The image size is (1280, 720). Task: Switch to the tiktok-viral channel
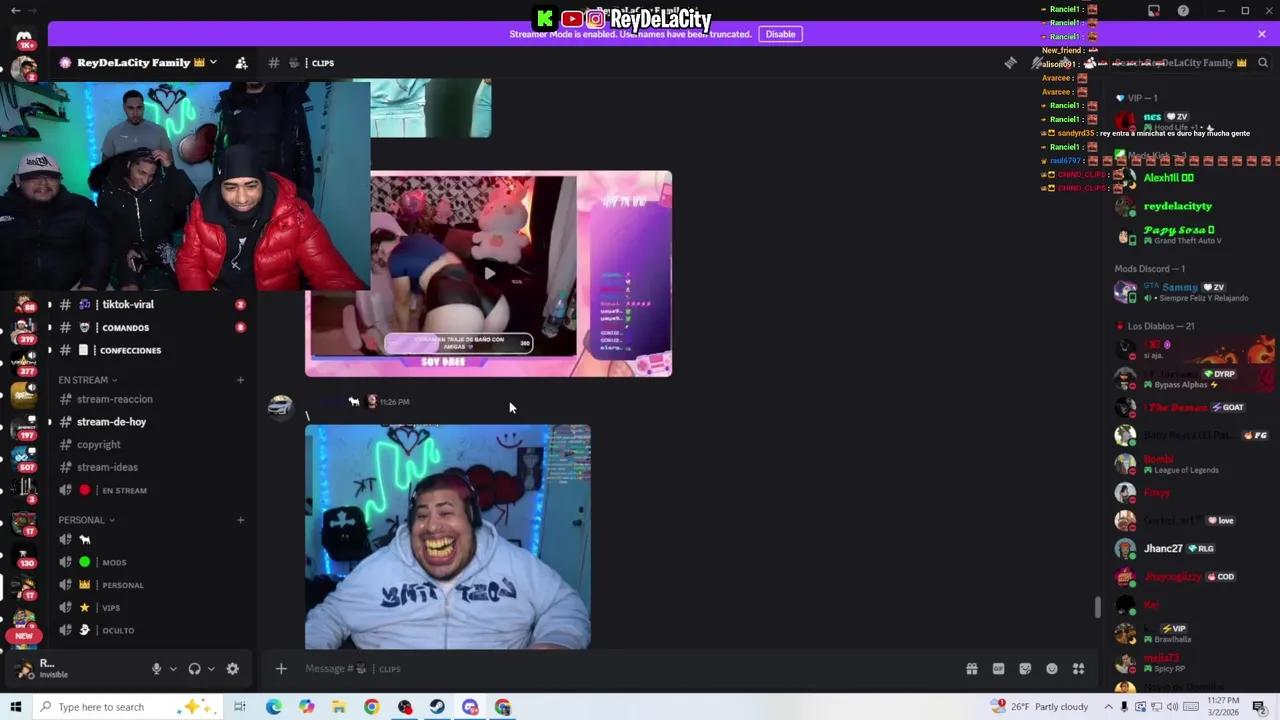pyautogui.click(x=128, y=304)
